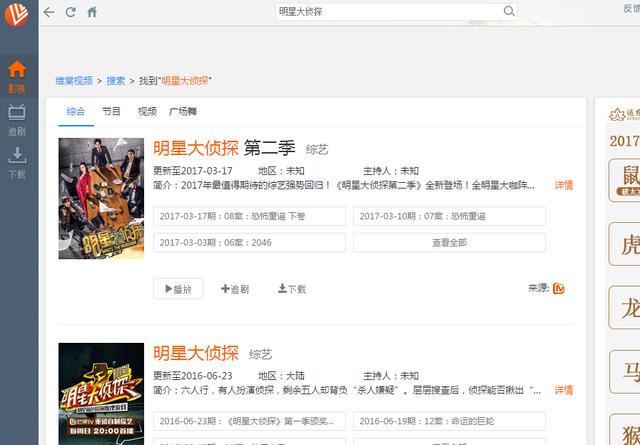
Task: Switch to the 视频 tab
Action: [x=147, y=111]
